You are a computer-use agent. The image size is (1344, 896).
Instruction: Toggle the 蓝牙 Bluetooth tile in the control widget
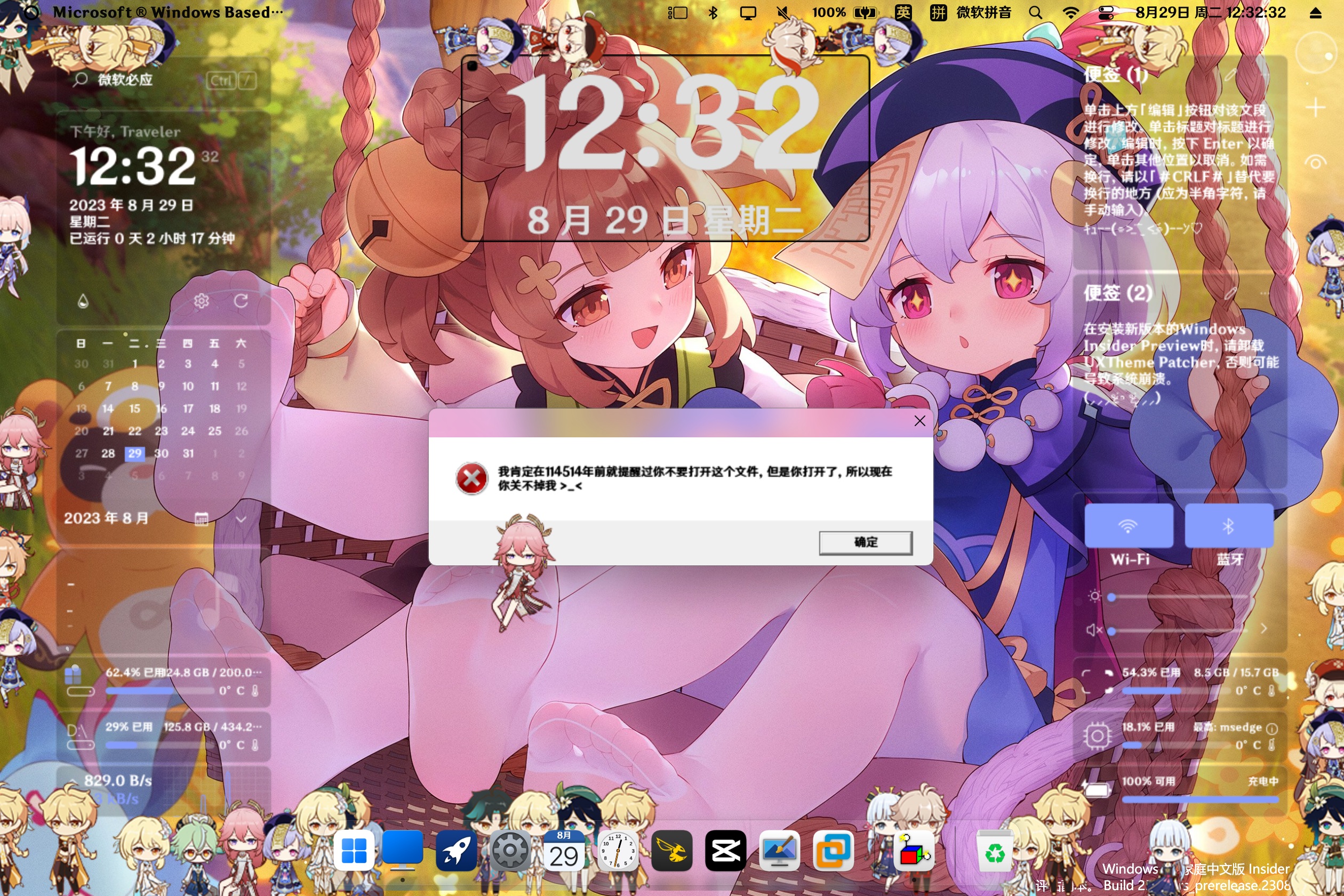pyautogui.click(x=1229, y=526)
